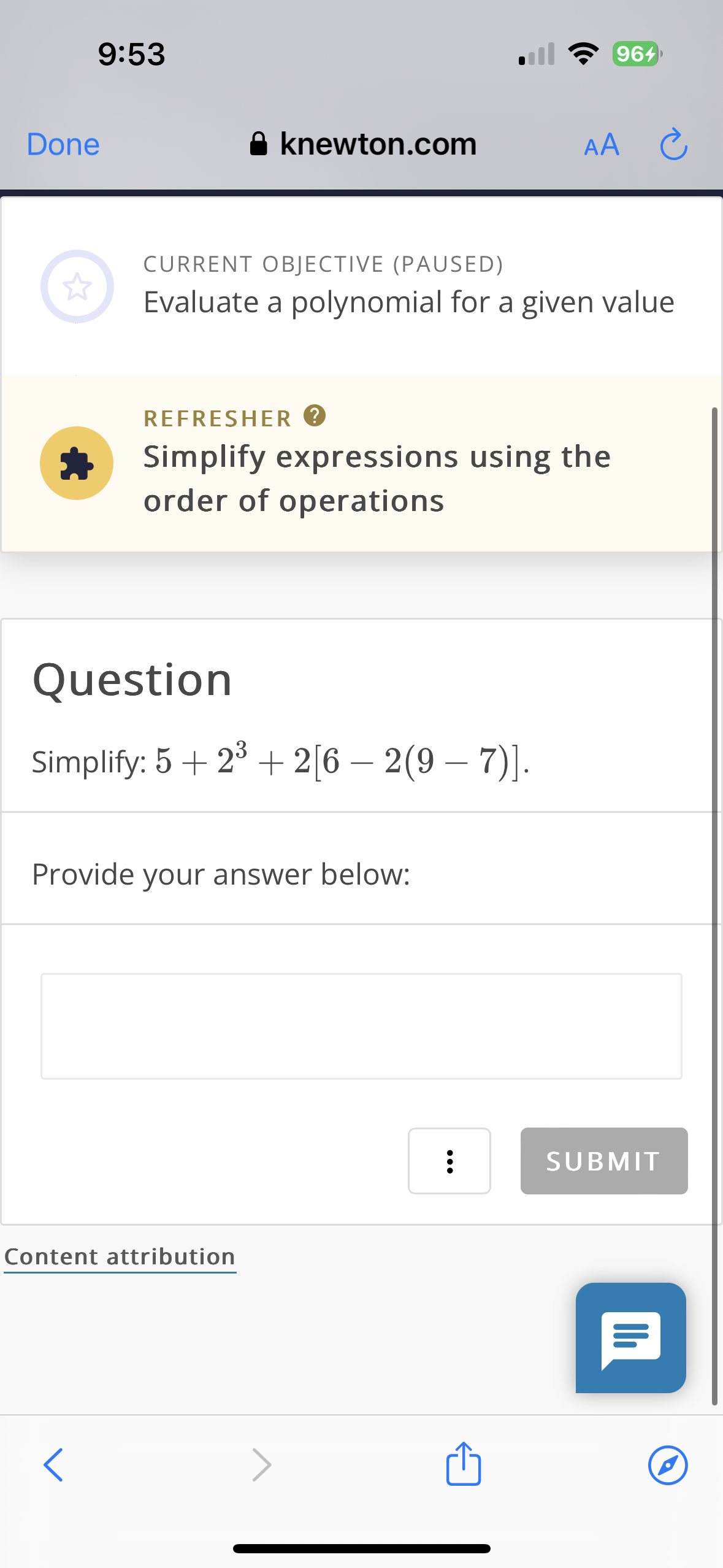Screen dimensions: 723x1568
Task: Open the AA text size controls
Action: pyautogui.click(x=600, y=144)
